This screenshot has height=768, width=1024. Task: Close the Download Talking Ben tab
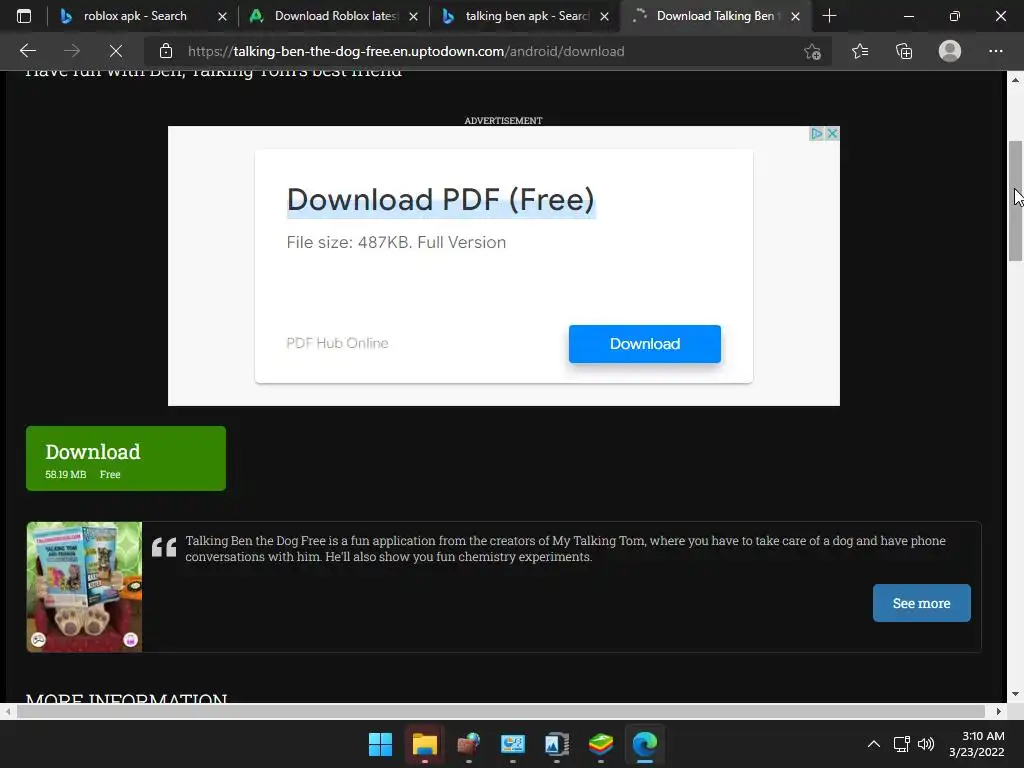(x=795, y=16)
